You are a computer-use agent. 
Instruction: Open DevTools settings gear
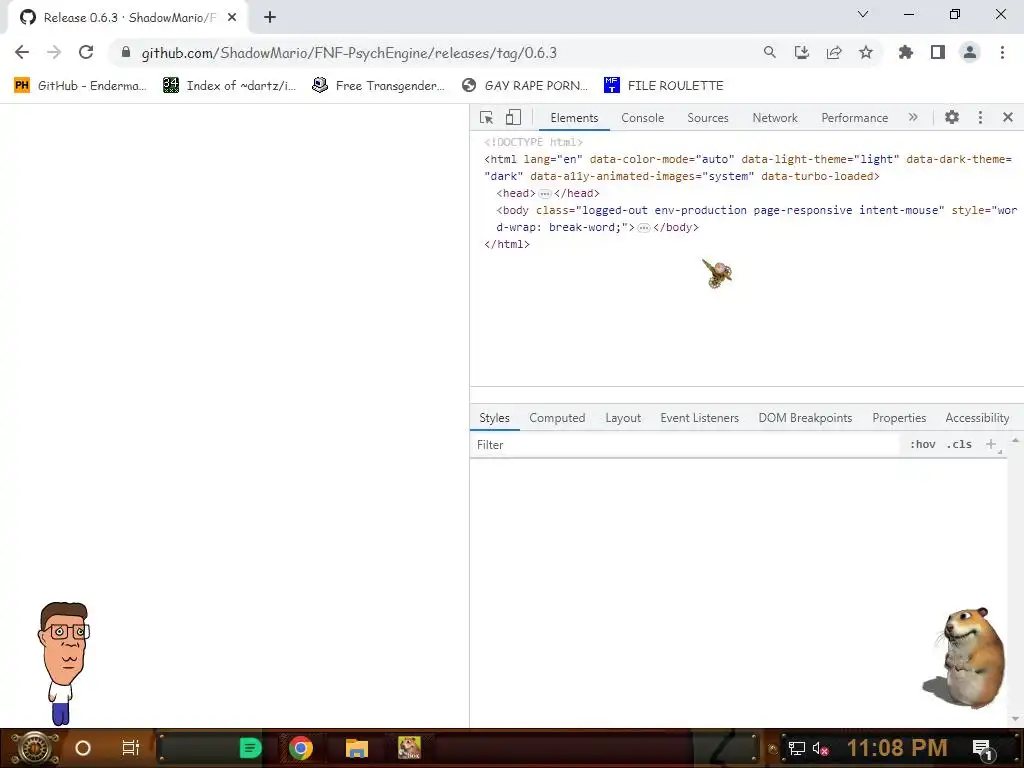(x=952, y=118)
